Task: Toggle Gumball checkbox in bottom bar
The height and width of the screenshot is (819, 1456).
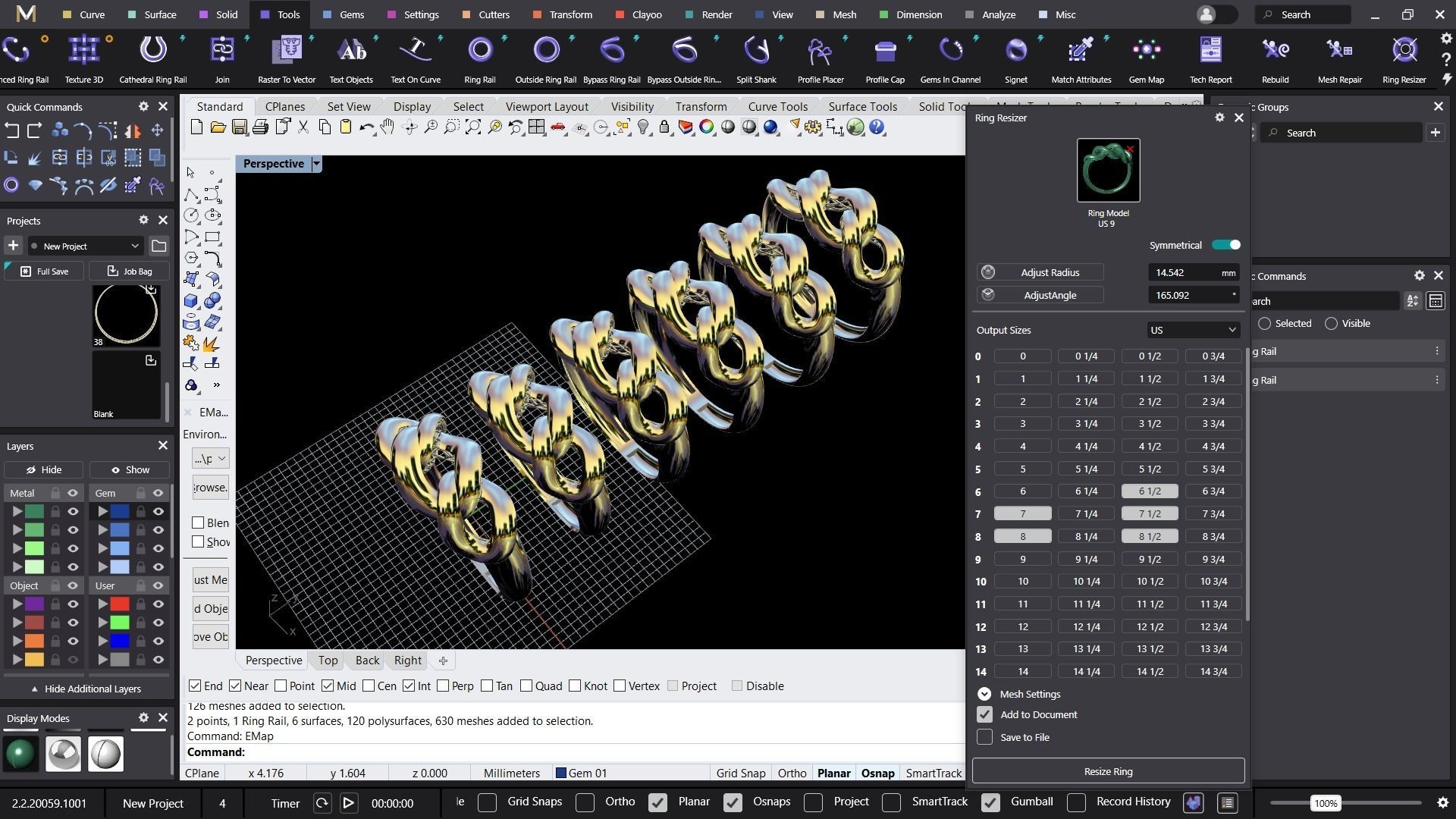Action: point(990,802)
